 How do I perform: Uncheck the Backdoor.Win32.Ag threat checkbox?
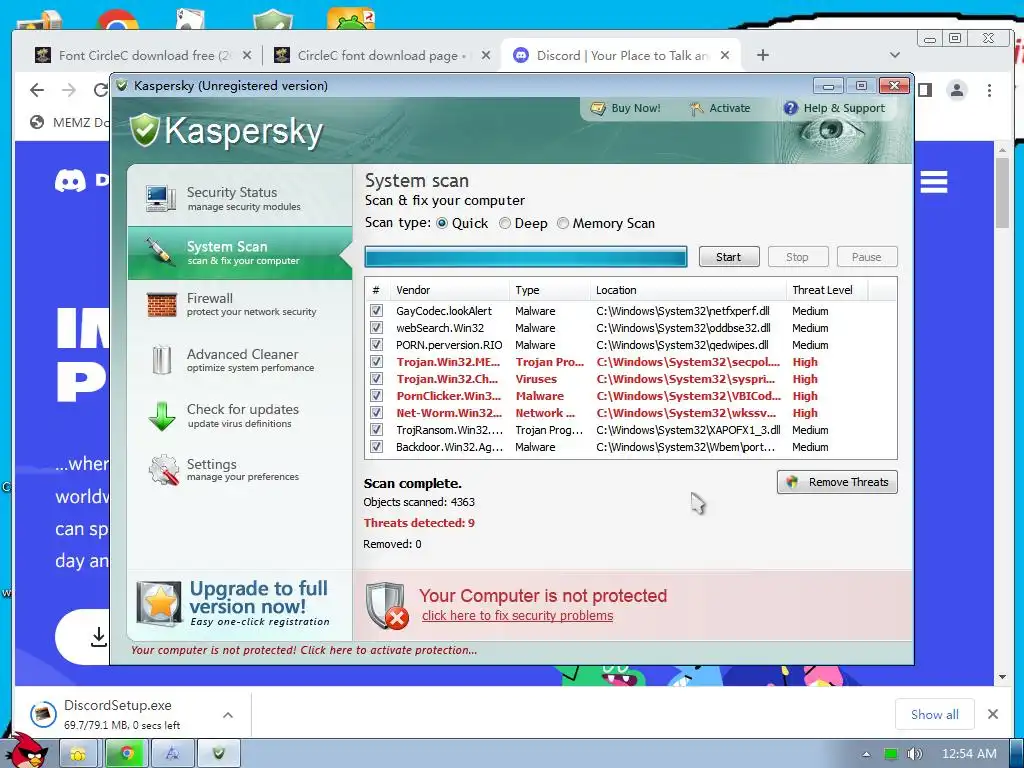[x=376, y=447]
